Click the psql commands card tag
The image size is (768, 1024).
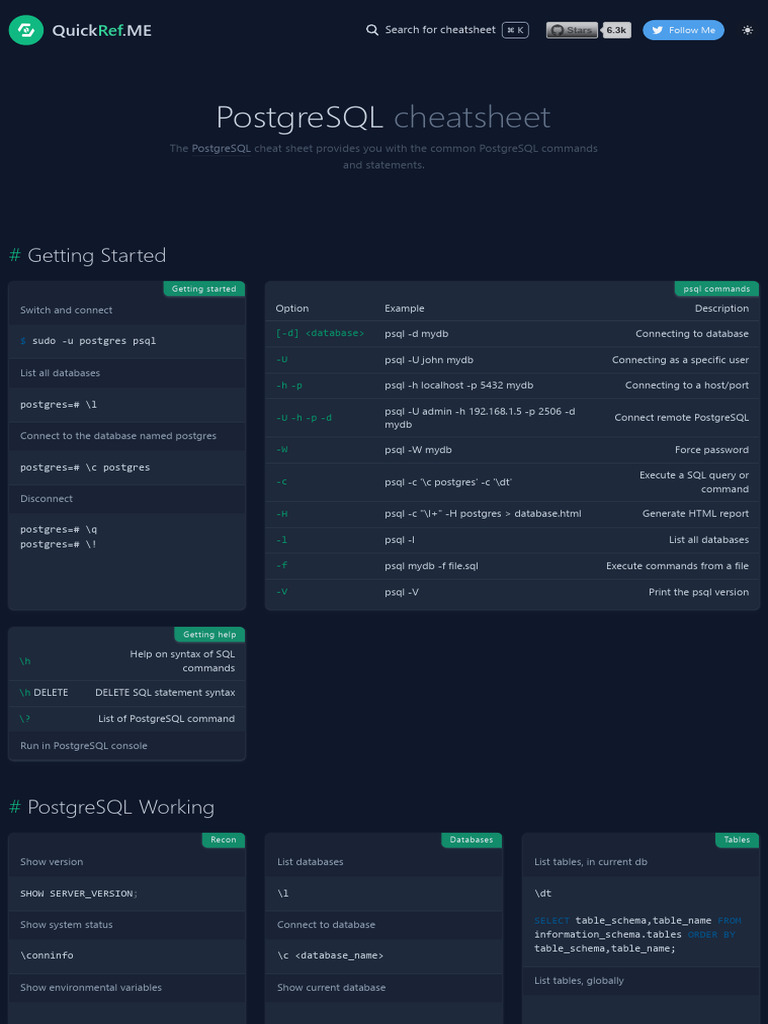[x=716, y=289]
